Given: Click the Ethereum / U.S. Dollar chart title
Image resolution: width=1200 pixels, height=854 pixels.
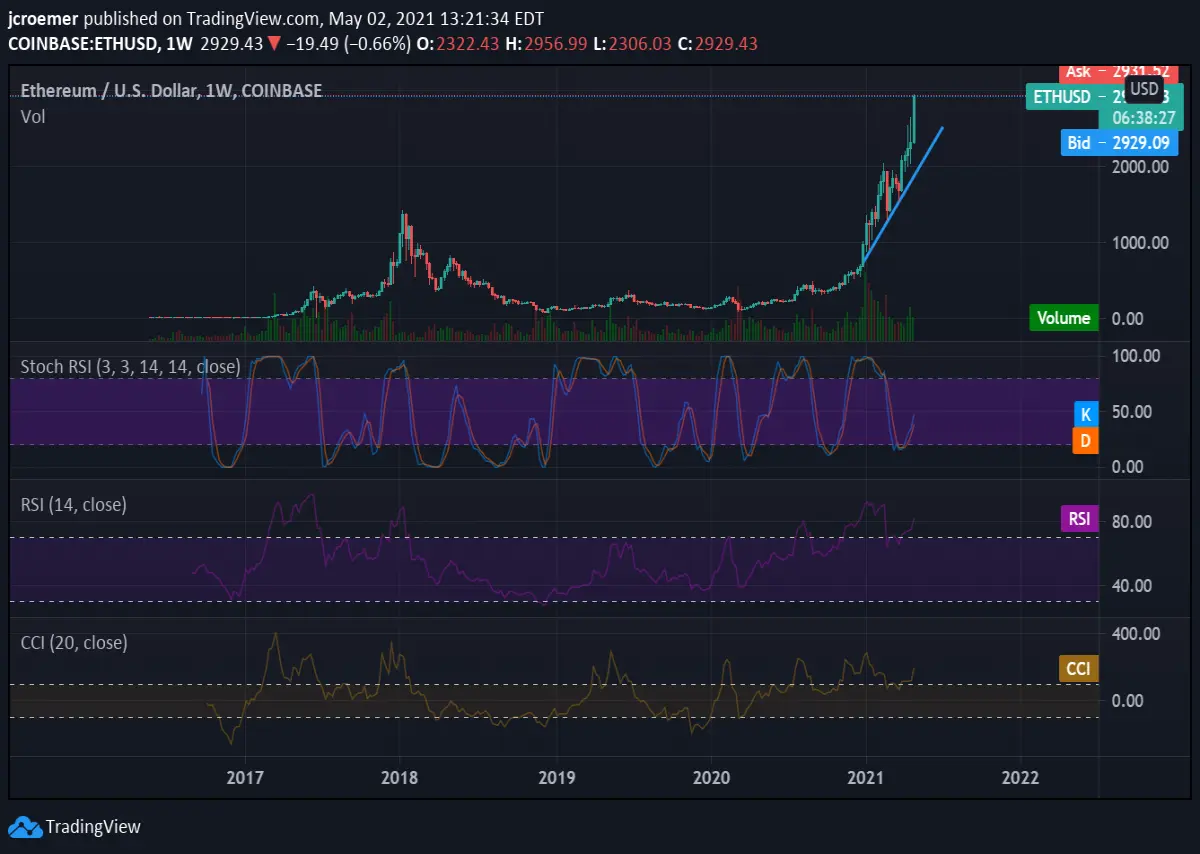Looking at the screenshot, I should click(x=171, y=91).
